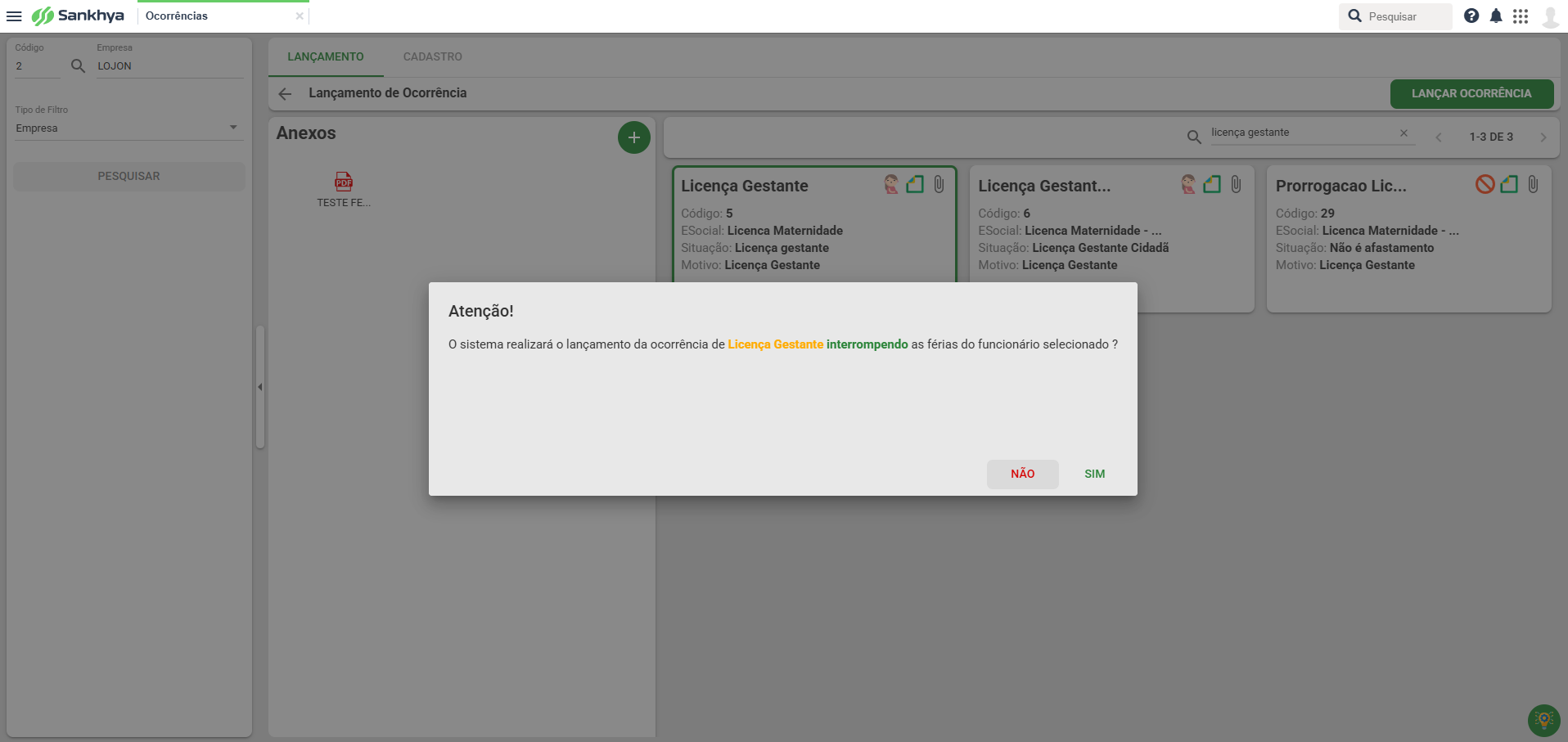Open the help question-mark icon
This screenshot has width=1568, height=742.
pyautogui.click(x=1471, y=16)
